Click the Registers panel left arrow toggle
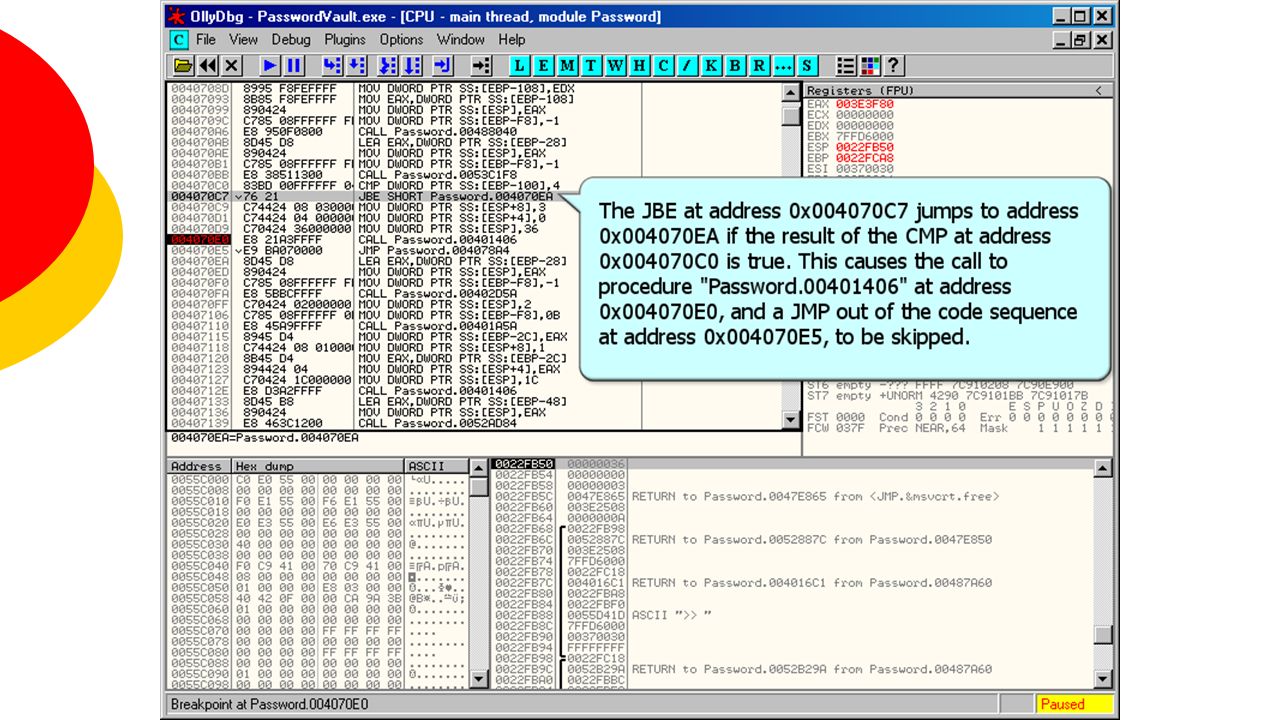 [x=1099, y=90]
